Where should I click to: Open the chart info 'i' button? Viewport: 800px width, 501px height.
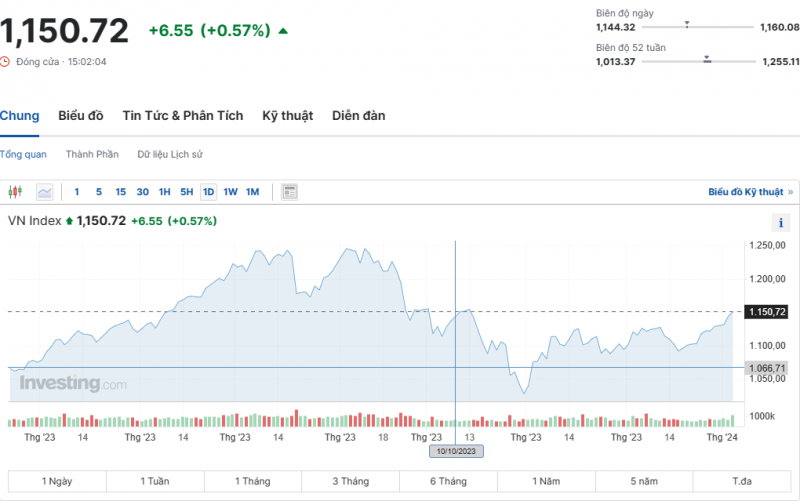tap(780, 222)
